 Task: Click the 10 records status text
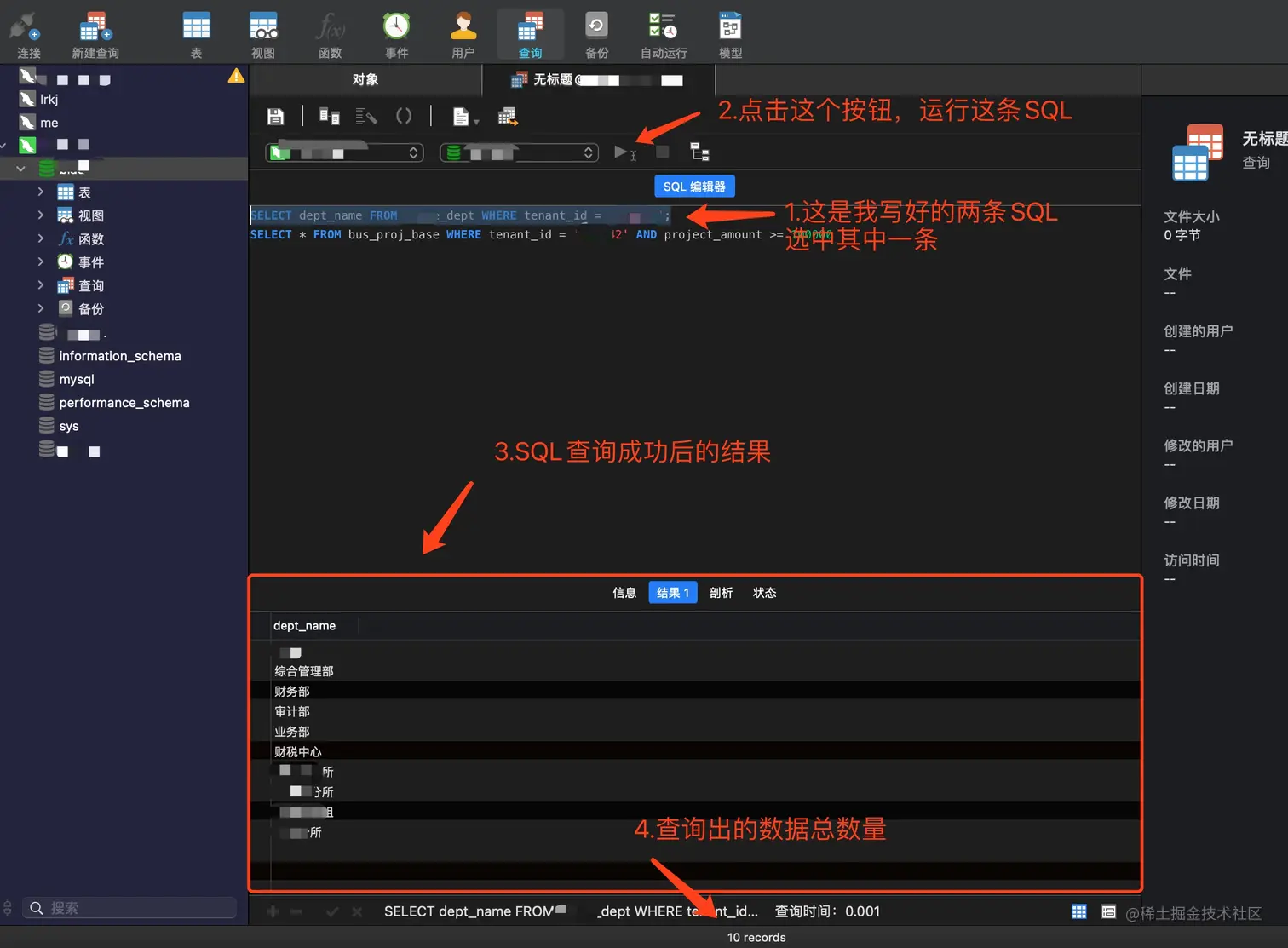pos(756,937)
